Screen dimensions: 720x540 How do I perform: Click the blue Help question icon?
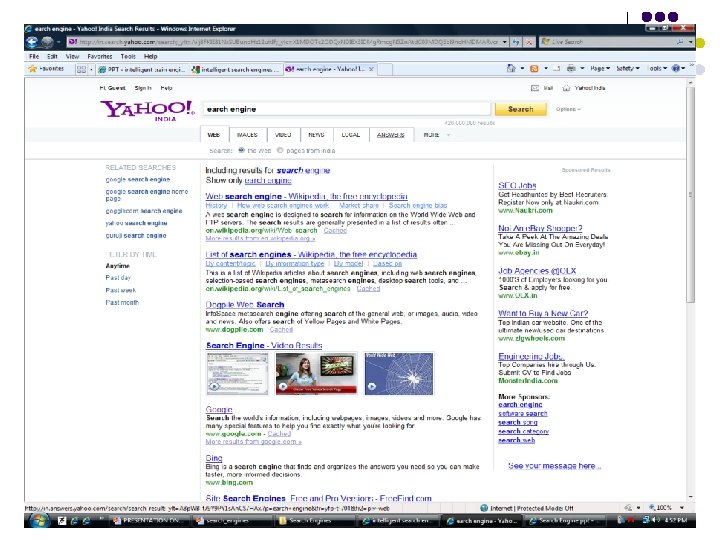pyautogui.click(x=676, y=68)
